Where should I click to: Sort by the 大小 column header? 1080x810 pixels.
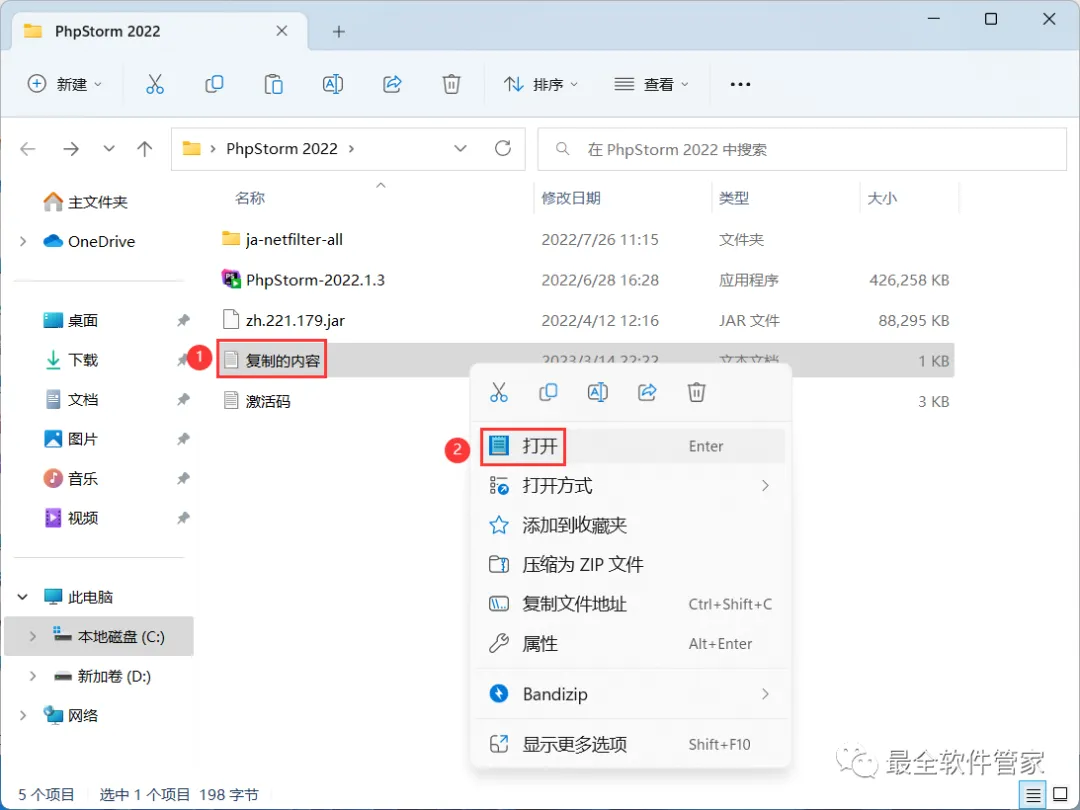(882, 198)
